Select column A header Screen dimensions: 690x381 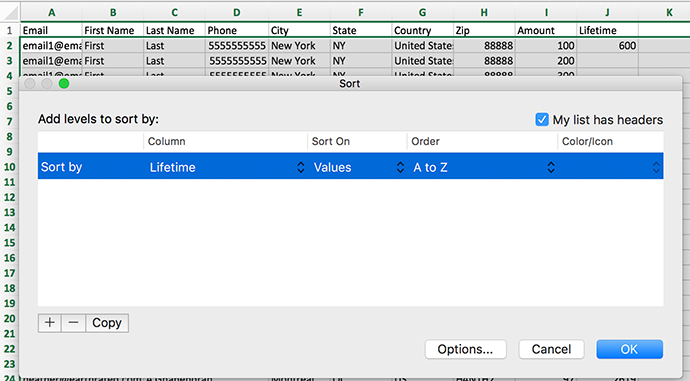51,12
